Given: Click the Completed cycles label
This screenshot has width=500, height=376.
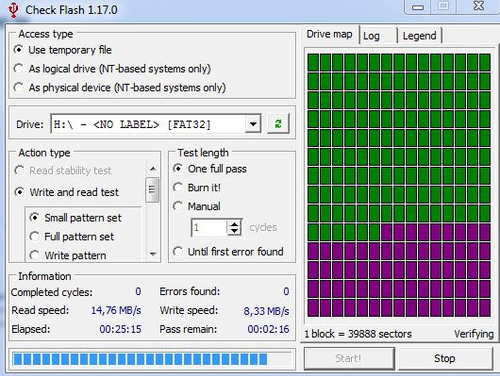Looking at the screenshot, I should (52, 292).
